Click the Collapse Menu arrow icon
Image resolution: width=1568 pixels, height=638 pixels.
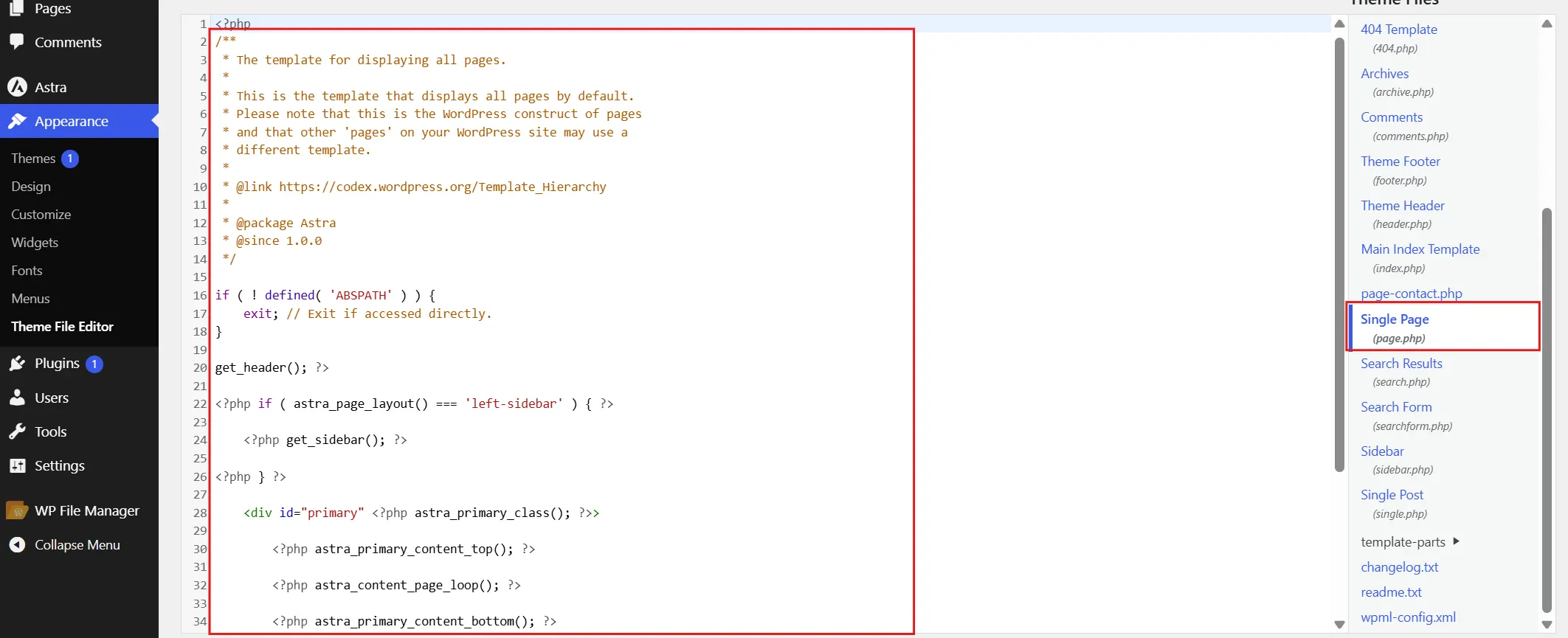17,544
